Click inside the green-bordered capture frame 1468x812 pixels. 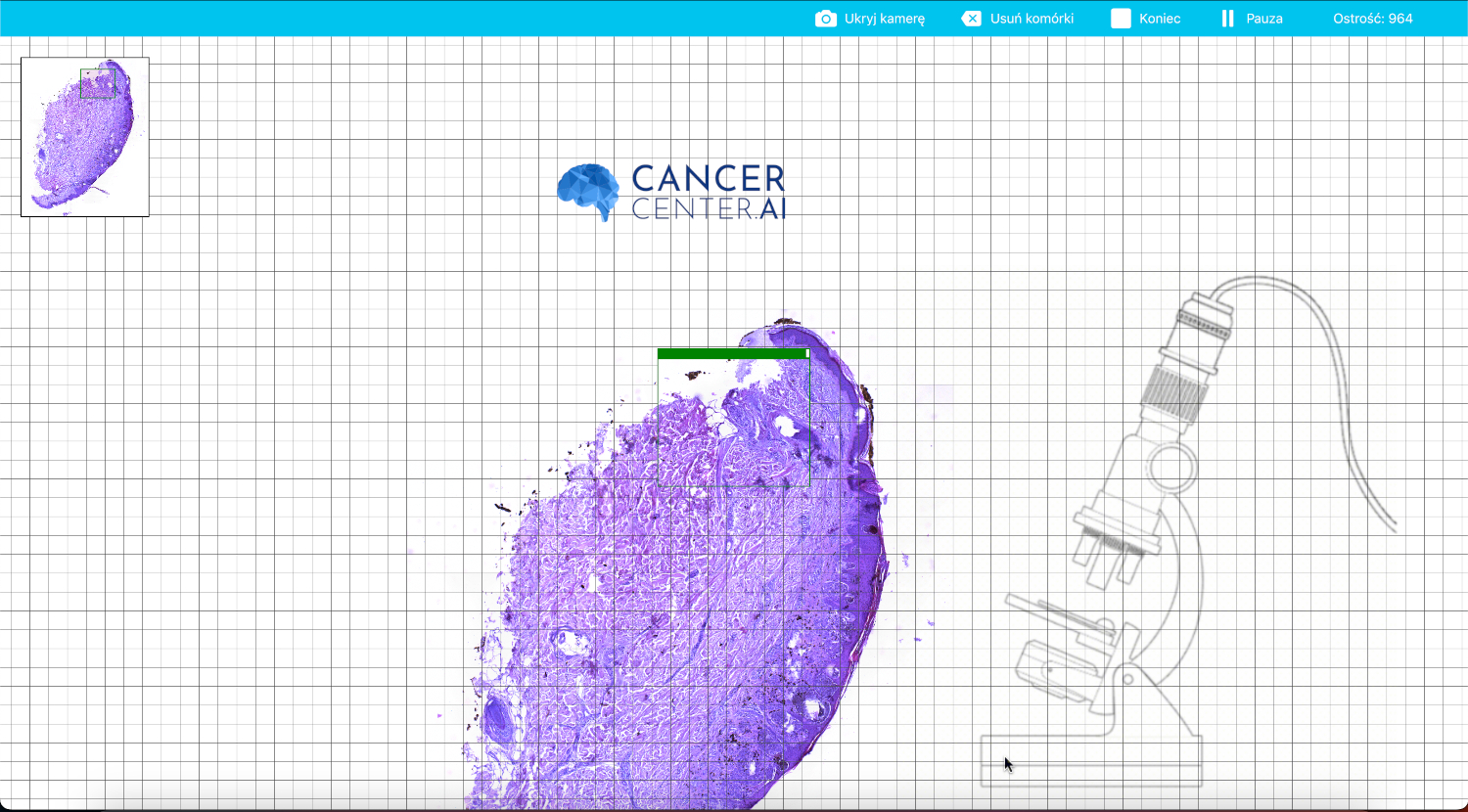pyautogui.click(x=733, y=423)
